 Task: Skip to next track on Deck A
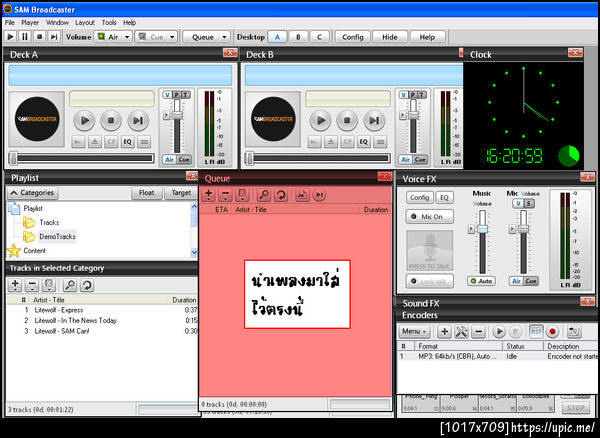[138, 120]
